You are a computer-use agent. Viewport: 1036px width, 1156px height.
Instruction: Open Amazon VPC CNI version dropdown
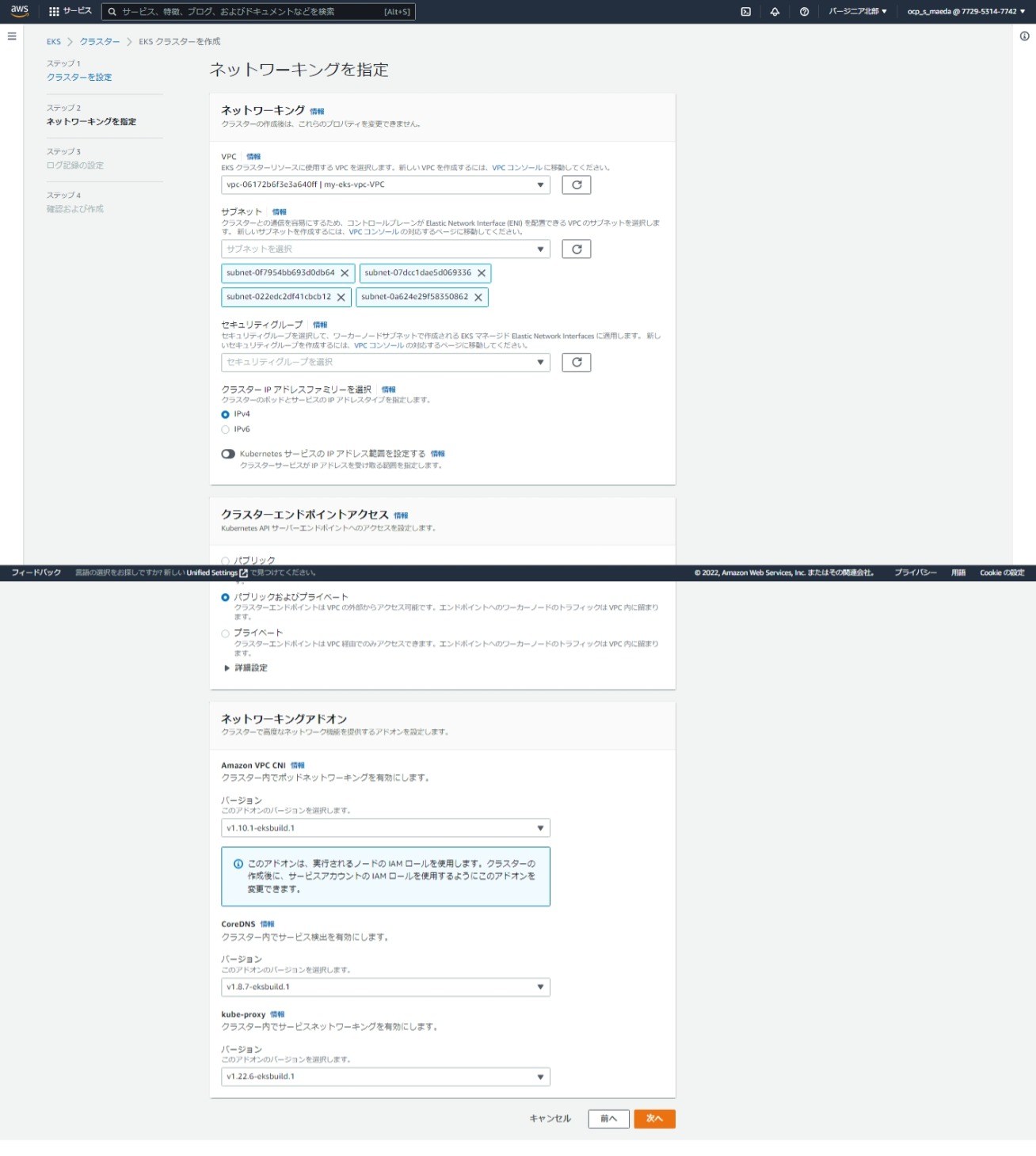(386, 828)
